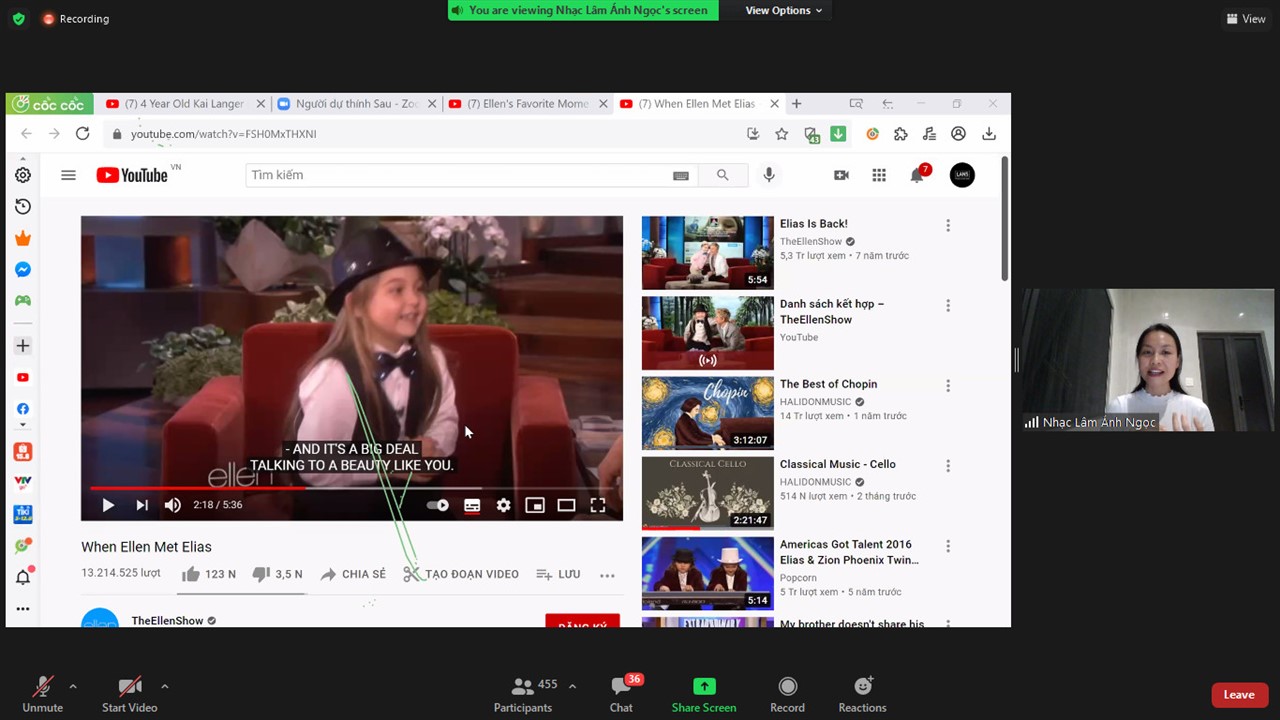
Task: Enter fullscreen video mode
Action: point(598,505)
